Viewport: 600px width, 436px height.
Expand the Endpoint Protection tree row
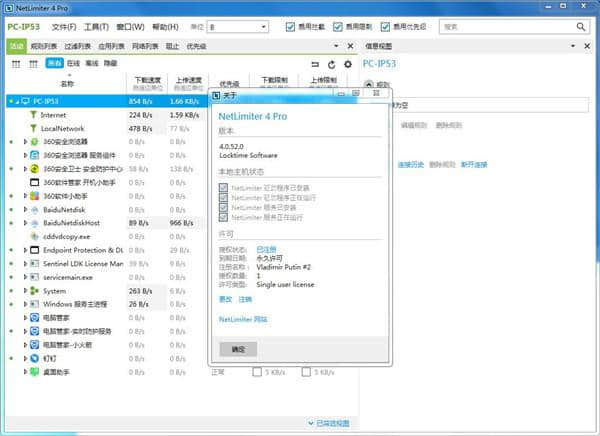(25, 250)
